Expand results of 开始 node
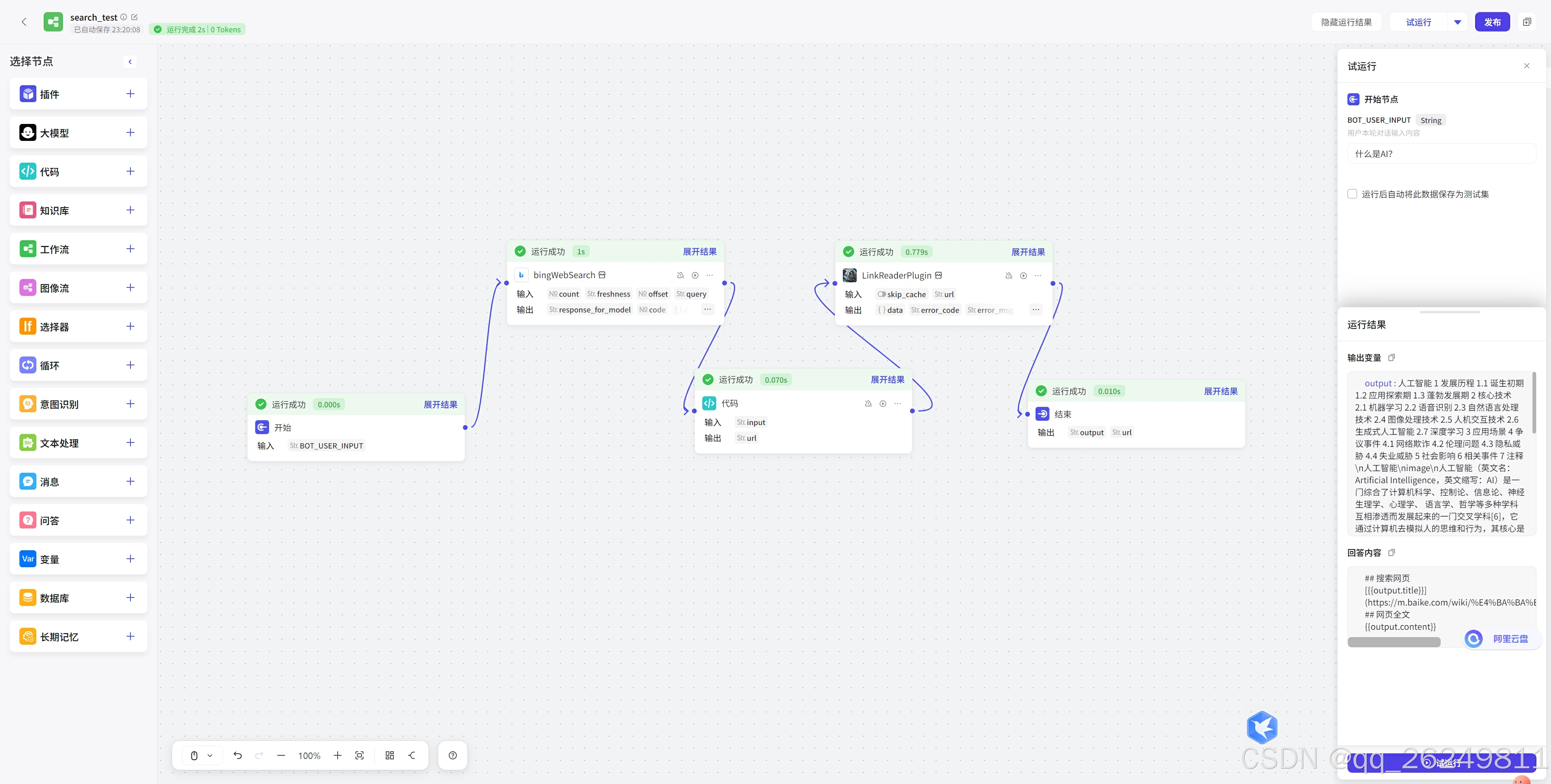 coord(440,405)
